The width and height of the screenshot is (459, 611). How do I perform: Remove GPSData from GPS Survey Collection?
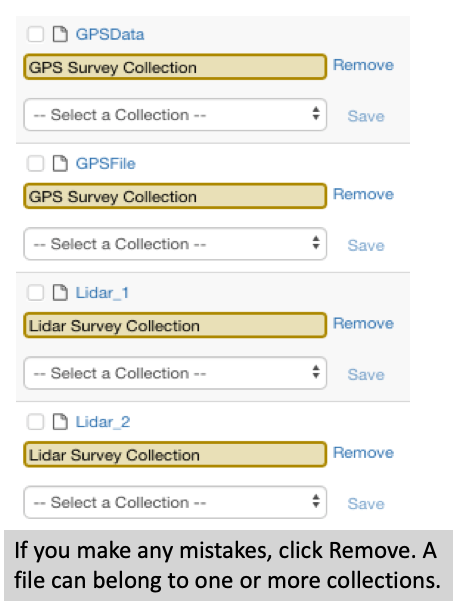coord(363,65)
